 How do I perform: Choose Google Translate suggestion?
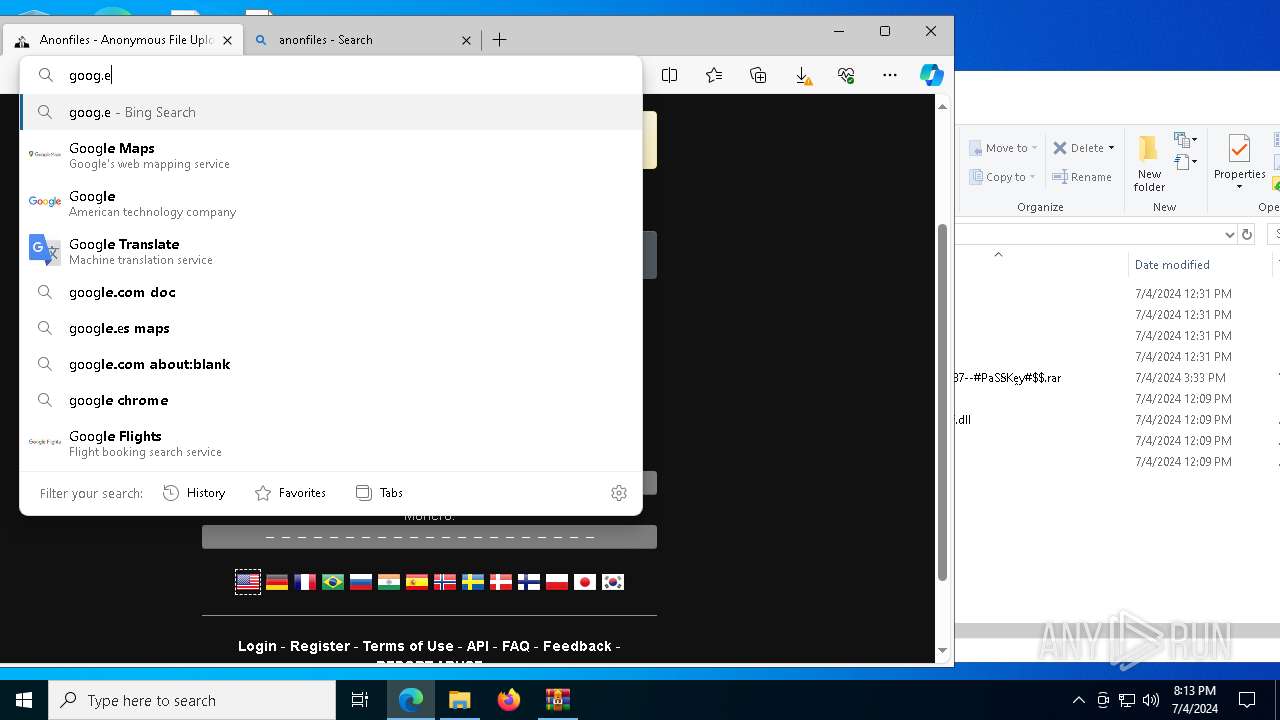click(331, 251)
